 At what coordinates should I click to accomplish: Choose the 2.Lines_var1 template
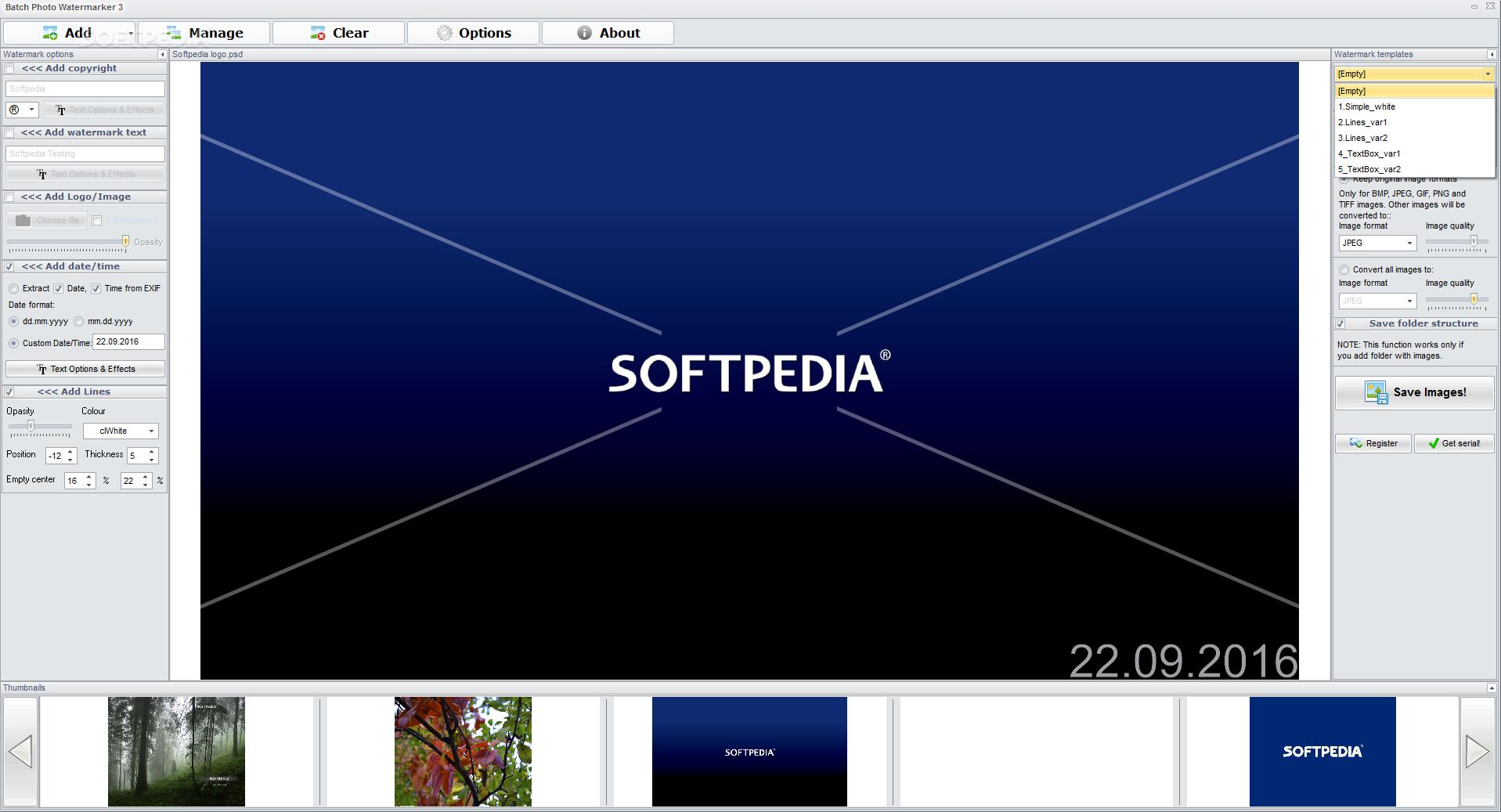tap(1415, 123)
